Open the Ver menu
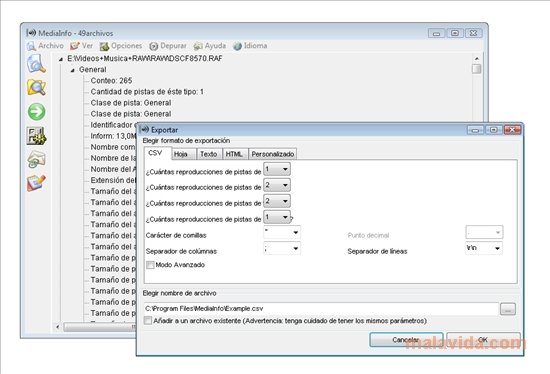Screen dimensions: 550x374 click(82, 46)
